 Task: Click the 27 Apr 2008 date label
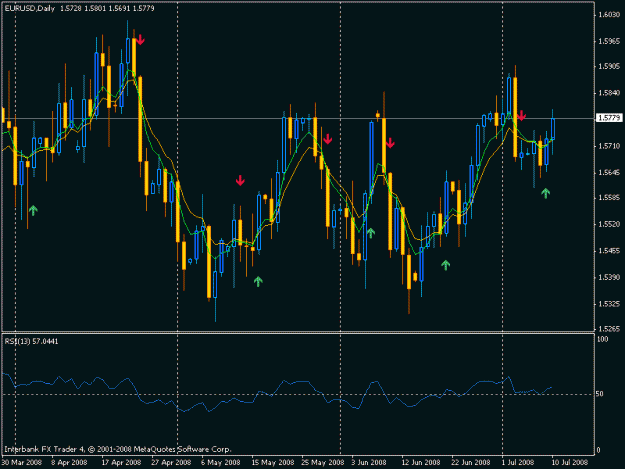(171, 462)
